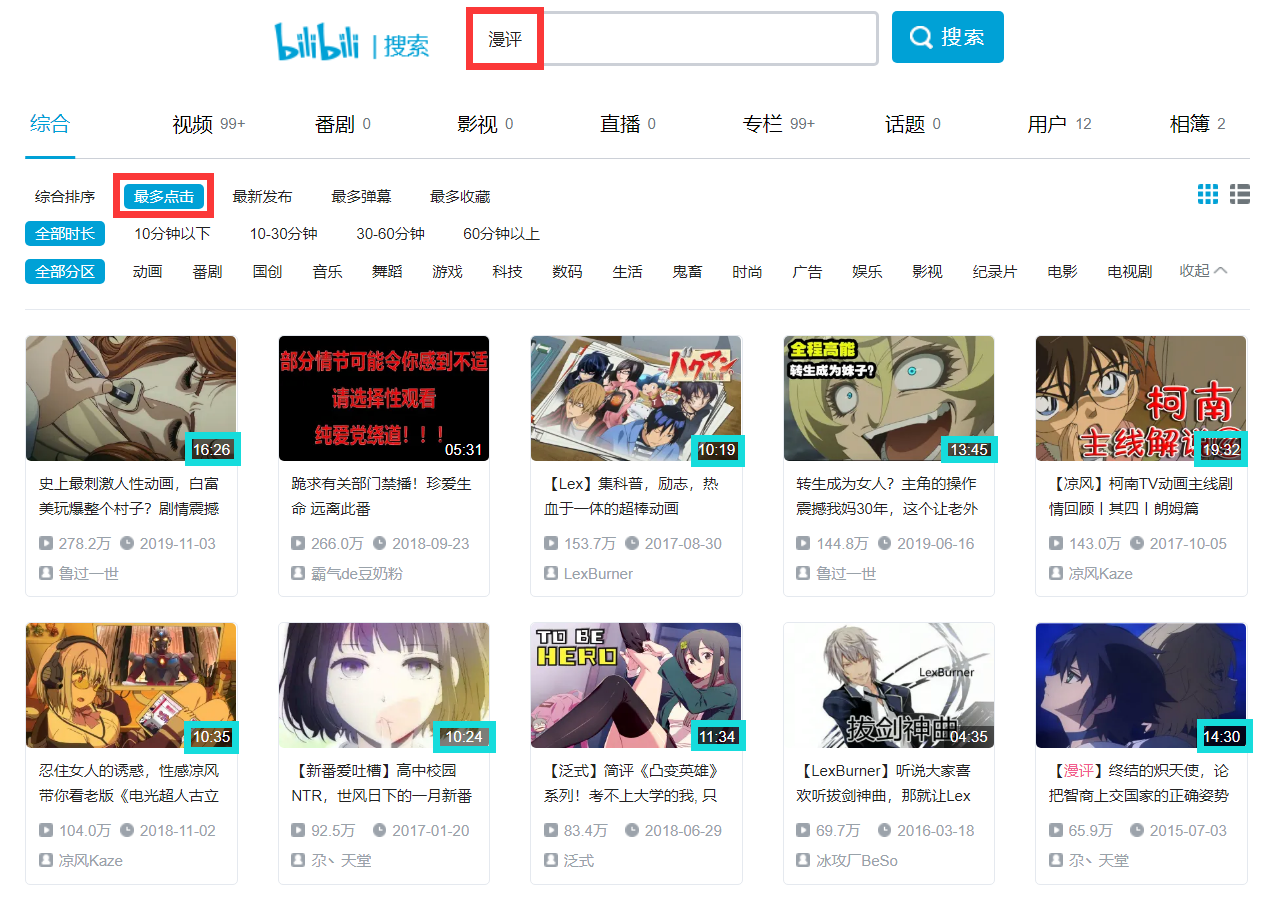The height and width of the screenshot is (900, 1263).
Task: Open the red-text warning video thumbnail
Action: tap(384, 398)
